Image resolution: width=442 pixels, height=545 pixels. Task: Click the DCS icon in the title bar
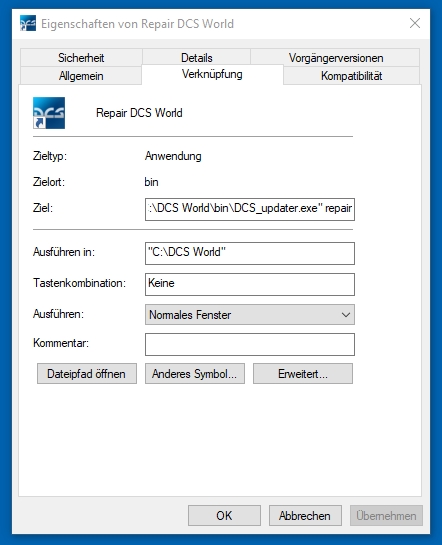28,23
